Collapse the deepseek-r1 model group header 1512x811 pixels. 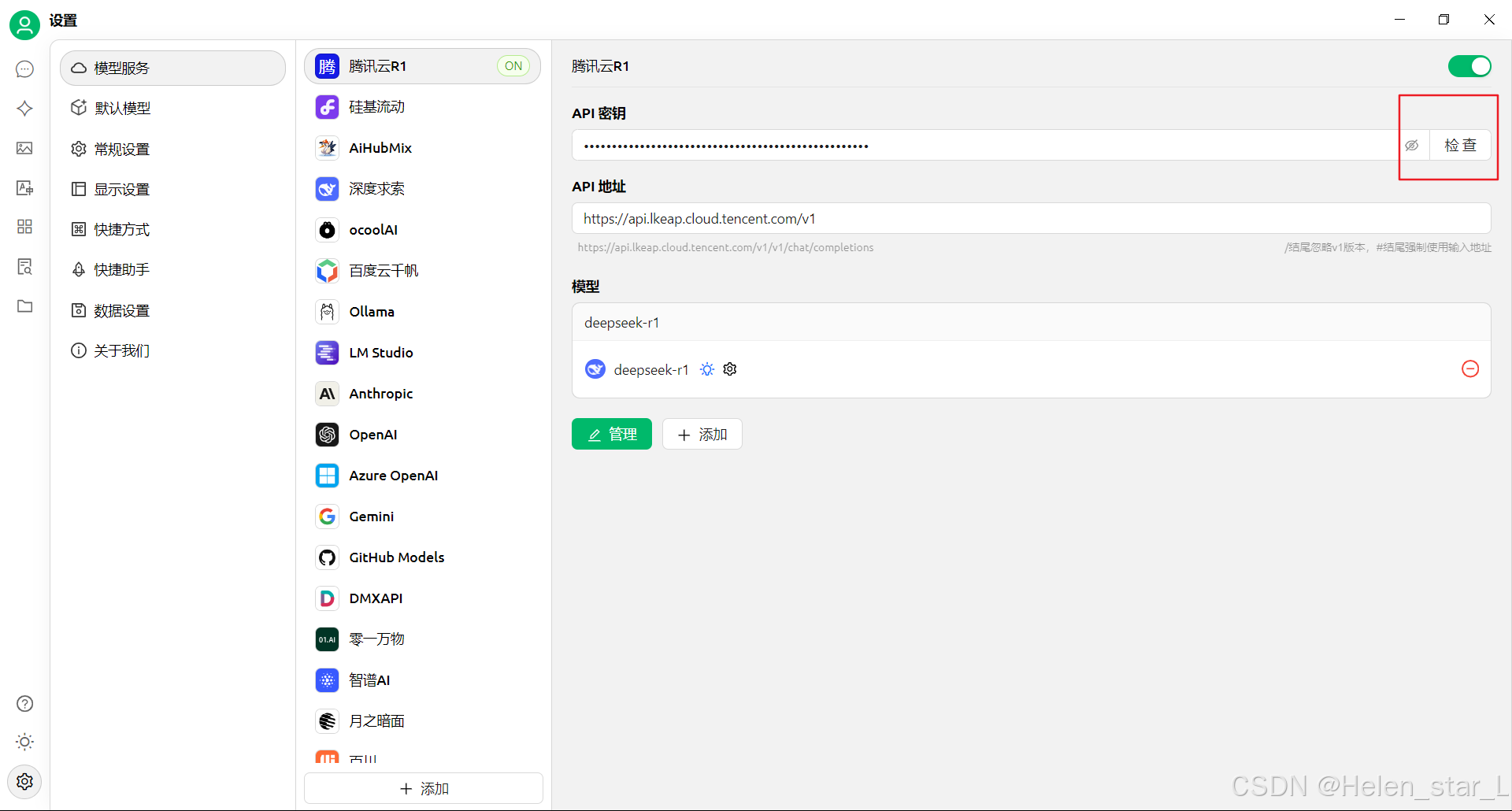(x=1032, y=322)
